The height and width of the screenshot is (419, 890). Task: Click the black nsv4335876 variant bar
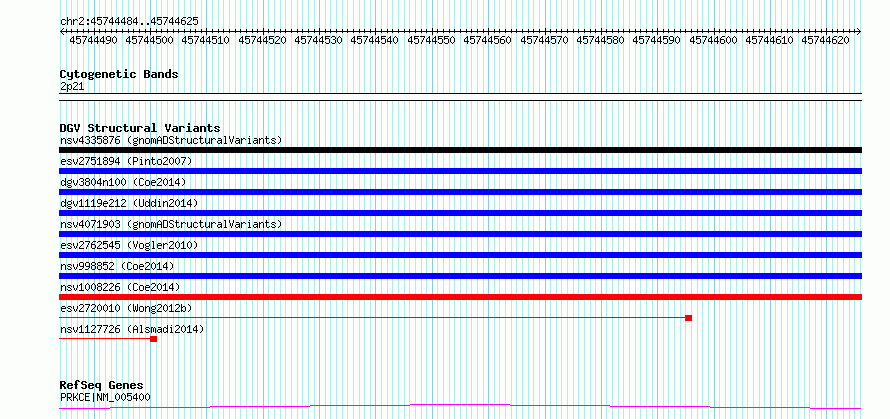point(460,150)
